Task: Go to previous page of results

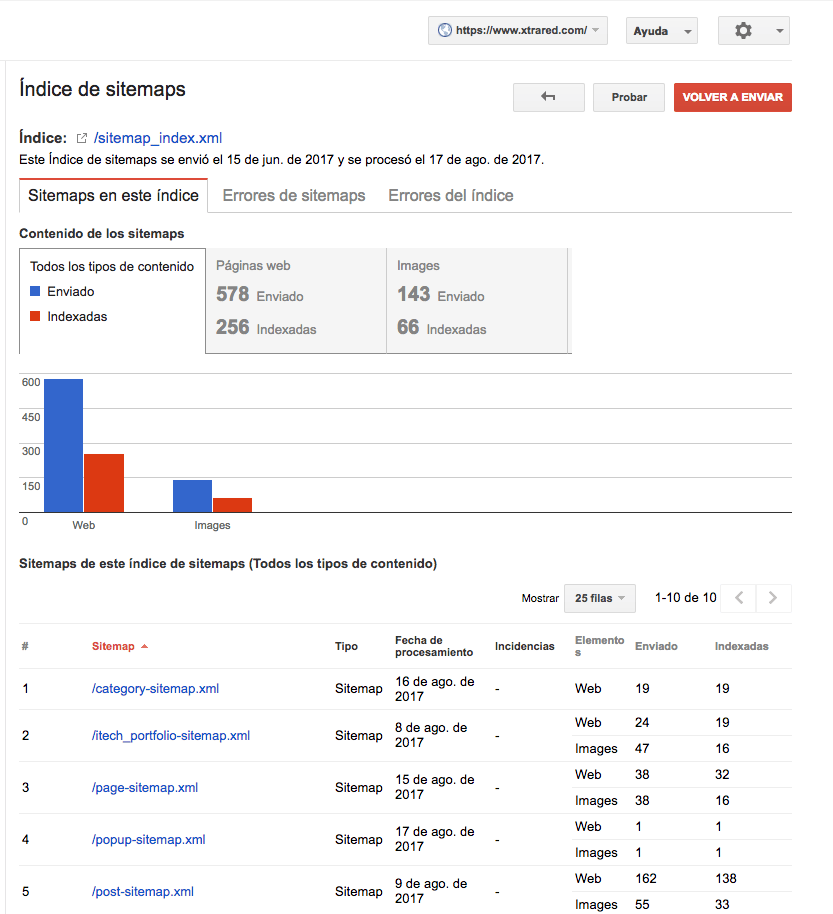Action: (x=739, y=598)
